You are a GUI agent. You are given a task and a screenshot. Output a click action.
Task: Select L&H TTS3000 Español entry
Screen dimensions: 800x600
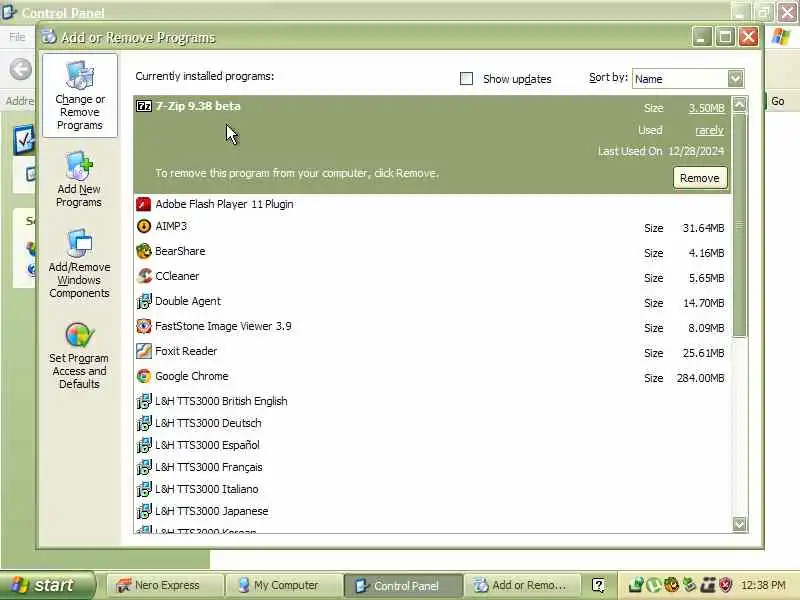click(x=432, y=445)
